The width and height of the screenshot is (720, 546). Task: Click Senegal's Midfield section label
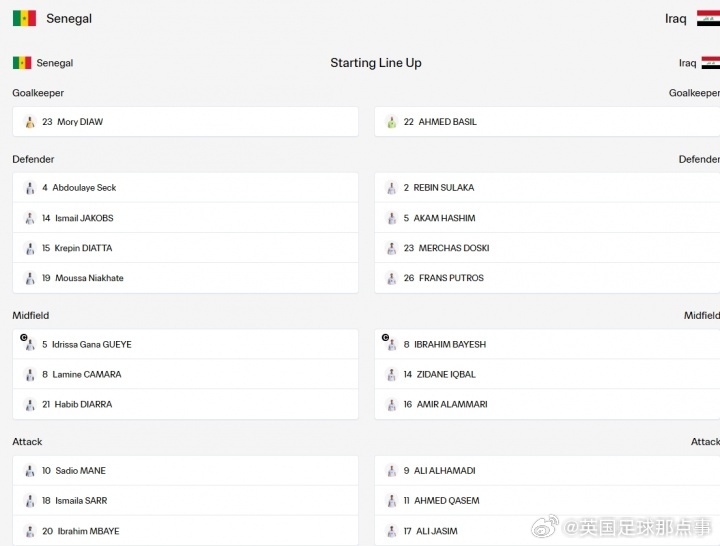[x=30, y=315]
